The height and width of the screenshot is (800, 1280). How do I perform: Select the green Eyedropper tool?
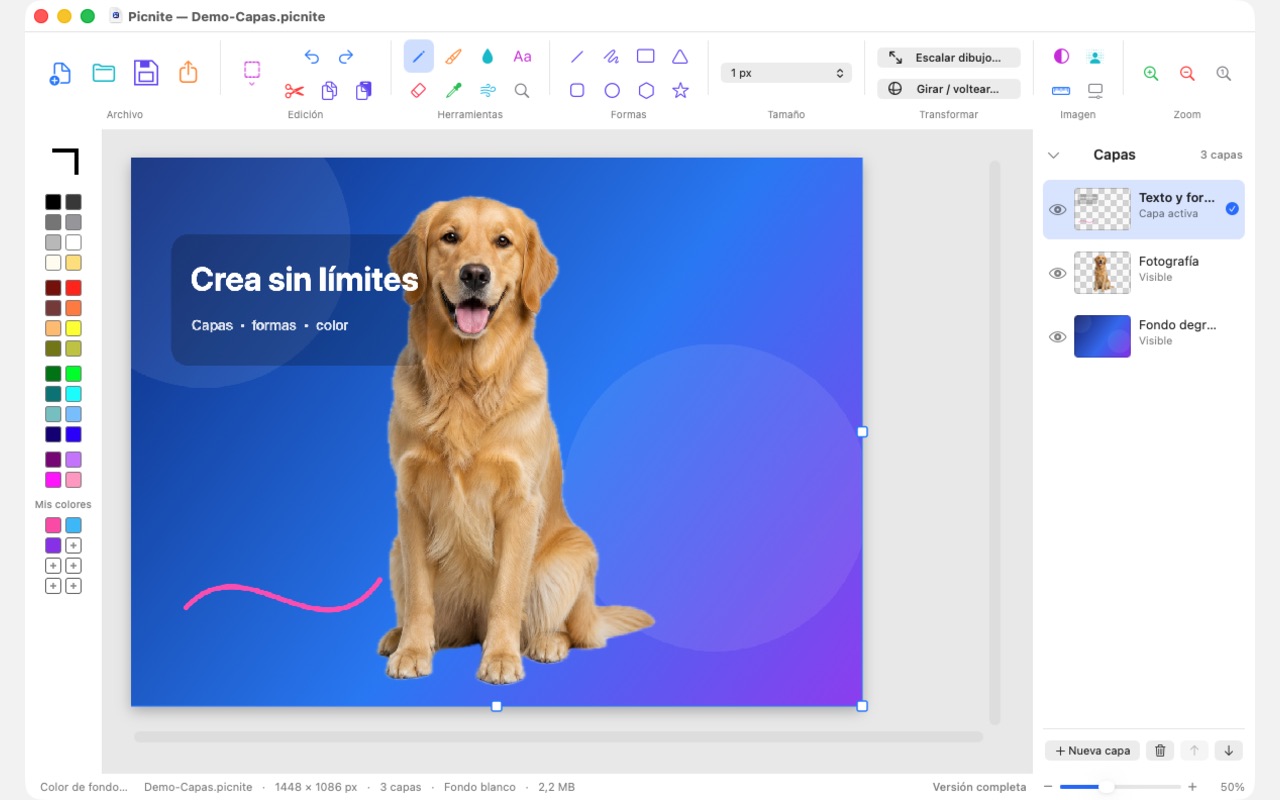(453, 91)
